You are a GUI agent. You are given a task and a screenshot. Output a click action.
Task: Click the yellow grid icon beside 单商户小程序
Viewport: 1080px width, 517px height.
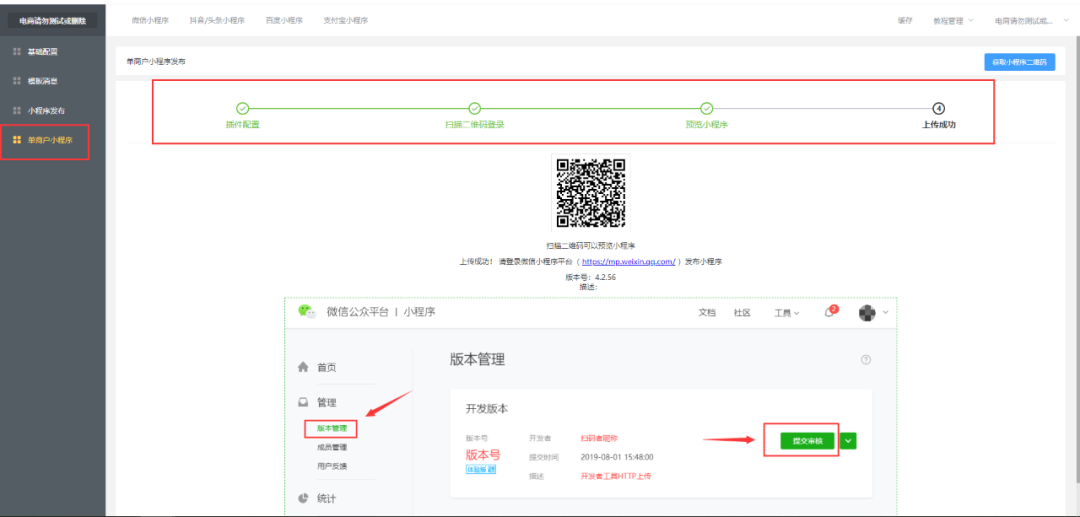pos(17,140)
